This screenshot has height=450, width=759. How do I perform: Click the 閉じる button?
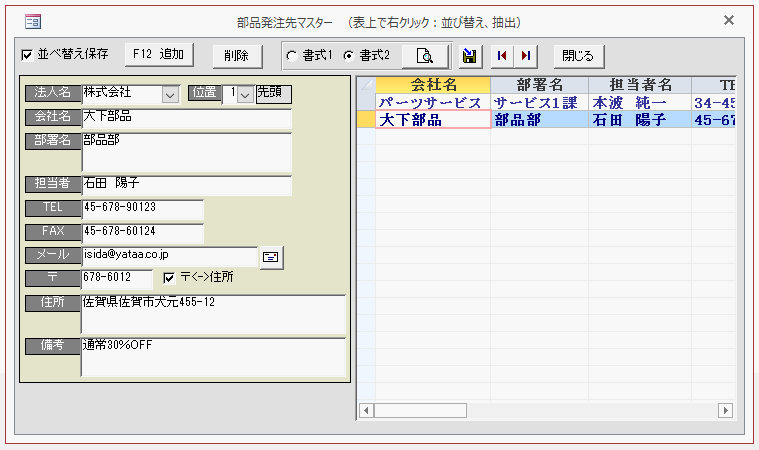(x=579, y=56)
